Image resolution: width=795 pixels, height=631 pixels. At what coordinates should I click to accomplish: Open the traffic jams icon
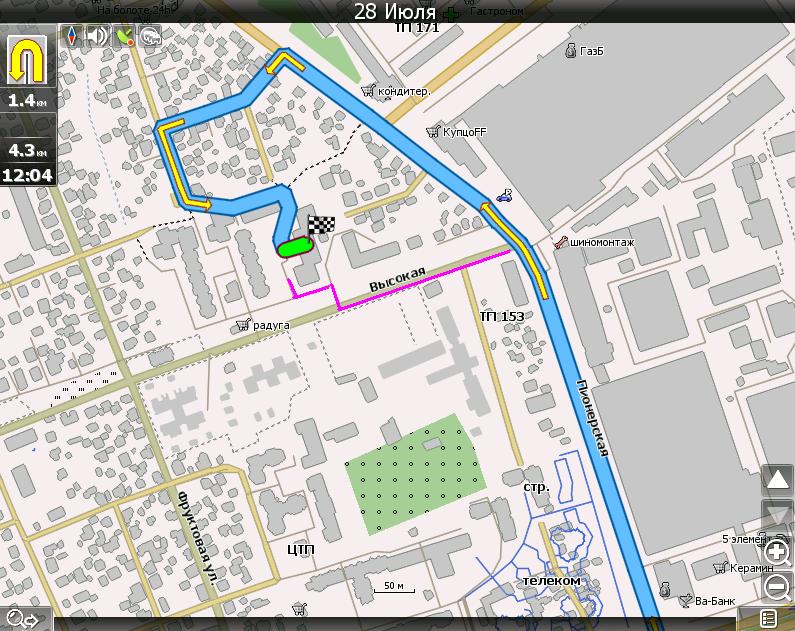pos(150,36)
